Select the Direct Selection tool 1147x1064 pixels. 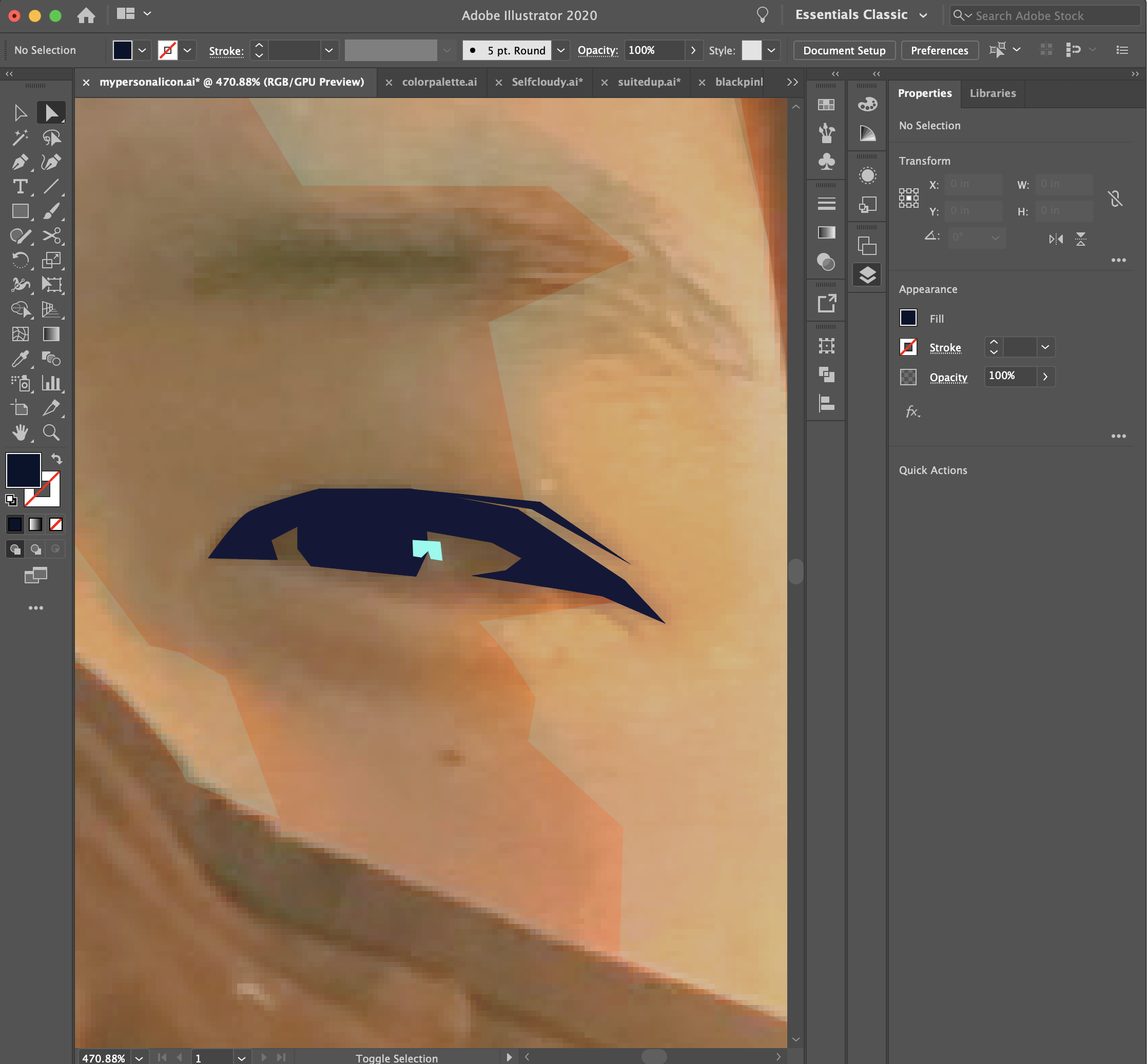pyautogui.click(x=51, y=113)
